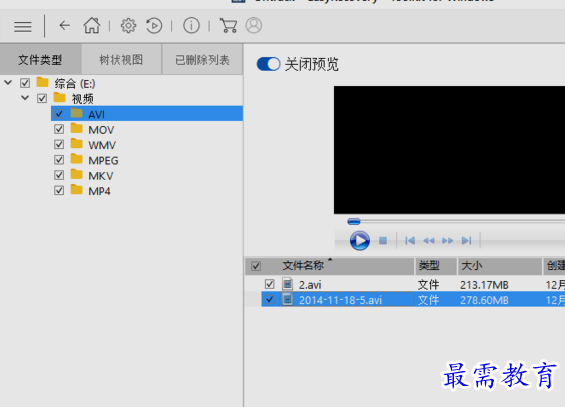
Task: Click the MOV folder icon
Action: (x=76, y=129)
